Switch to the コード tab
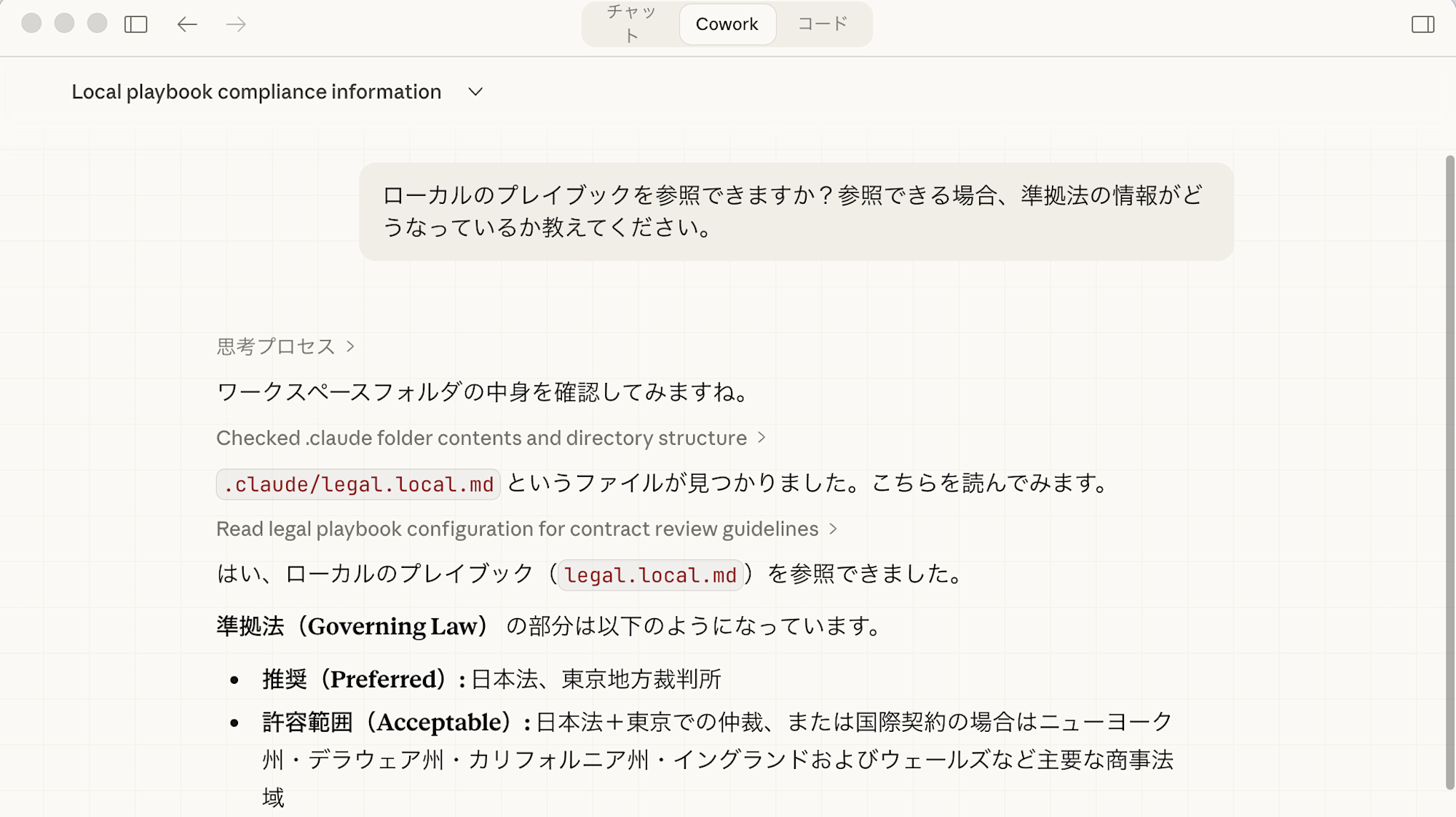Screen dimensions: 1456x817 pyautogui.click(x=823, y=23)
